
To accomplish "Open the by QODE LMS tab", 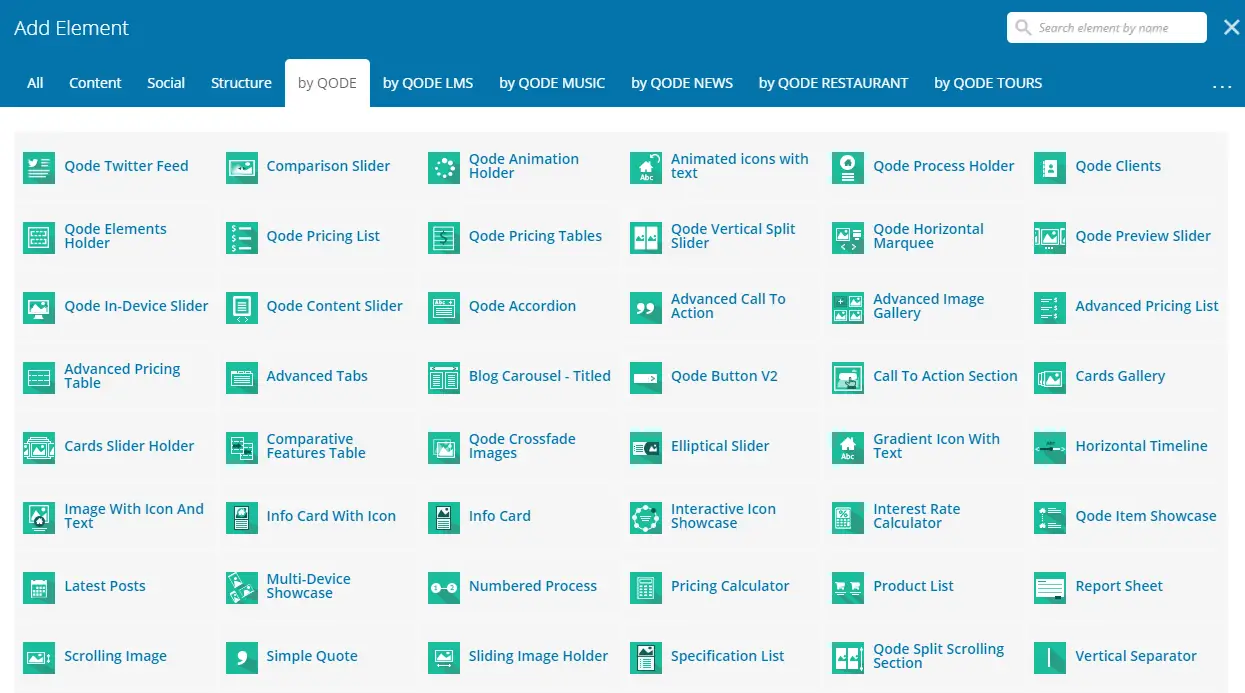I will pos(428,83).
